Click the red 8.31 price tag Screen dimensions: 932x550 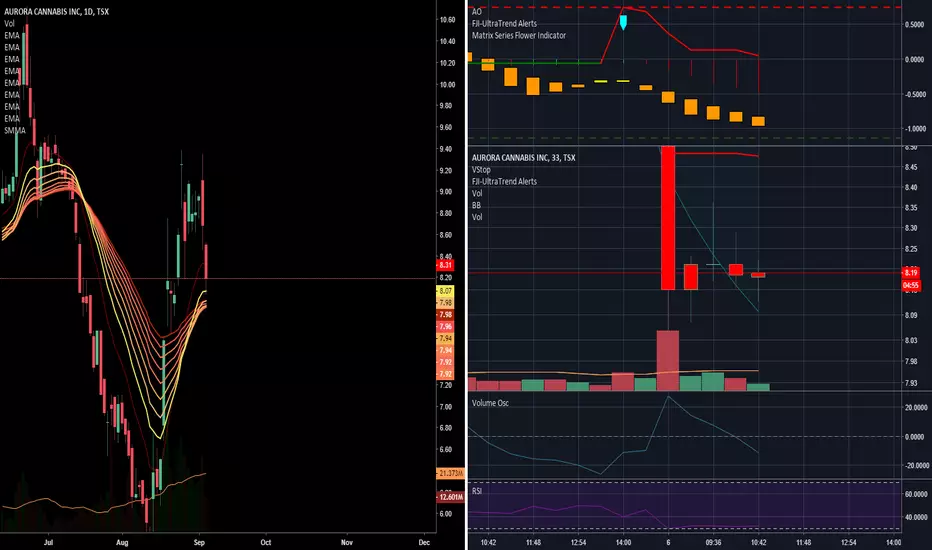[445, 265]
